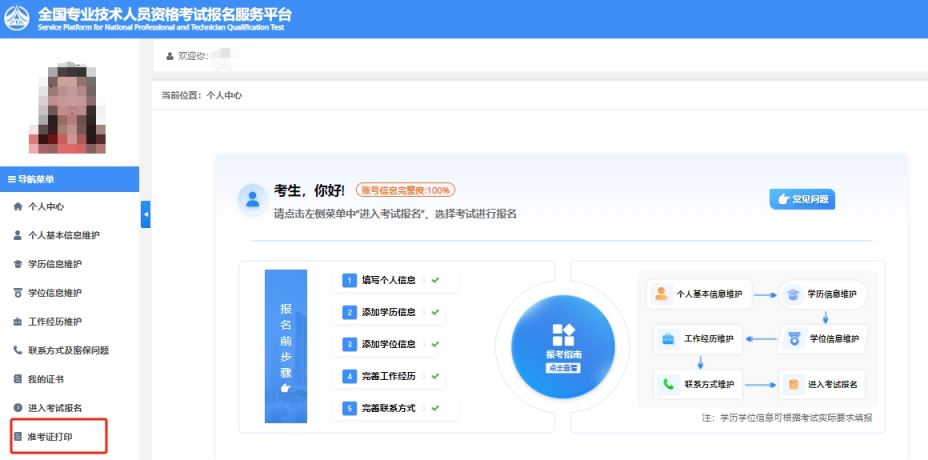Click the green phone icon for 联系方式维护

[x=667, y=384]
